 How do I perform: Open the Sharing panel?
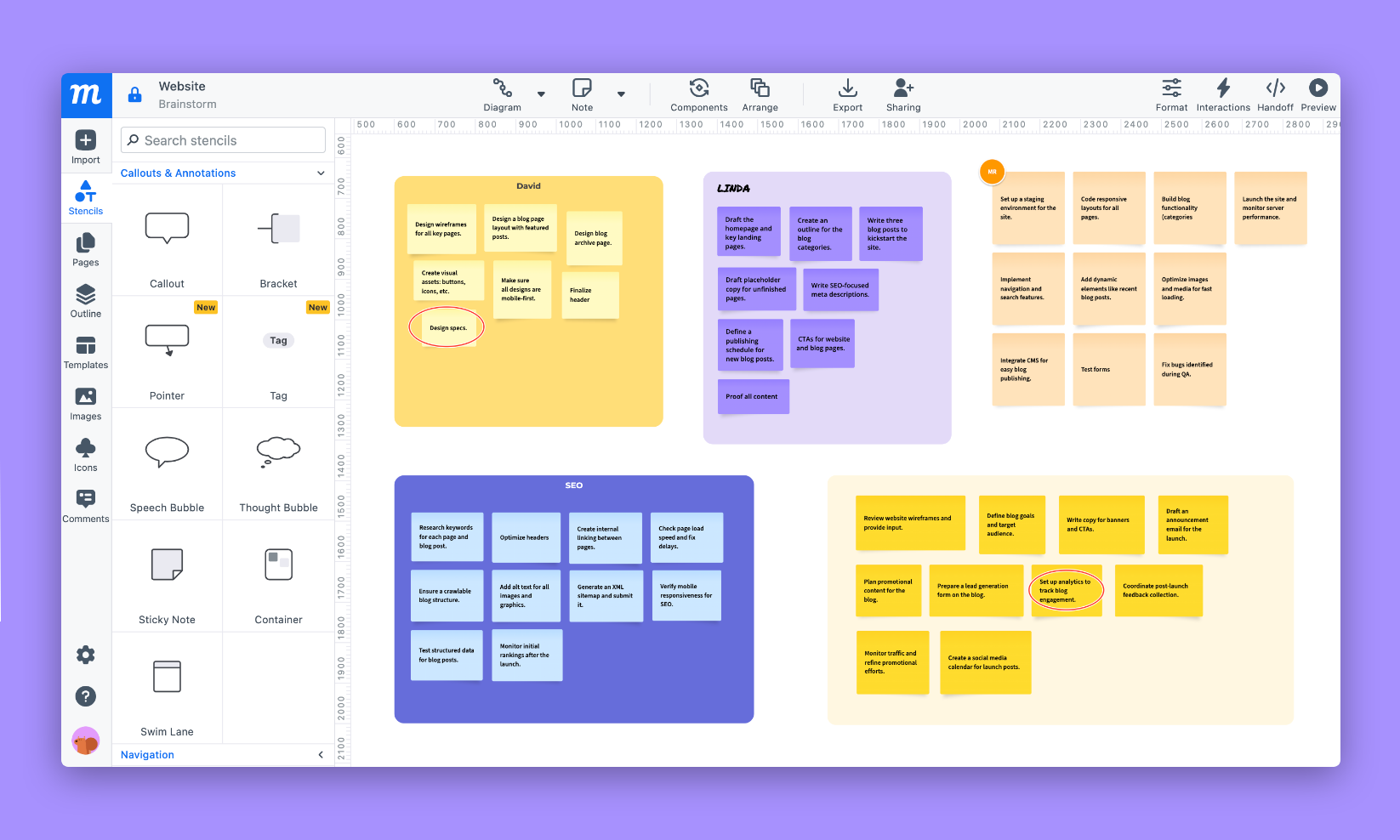[902, 94]
